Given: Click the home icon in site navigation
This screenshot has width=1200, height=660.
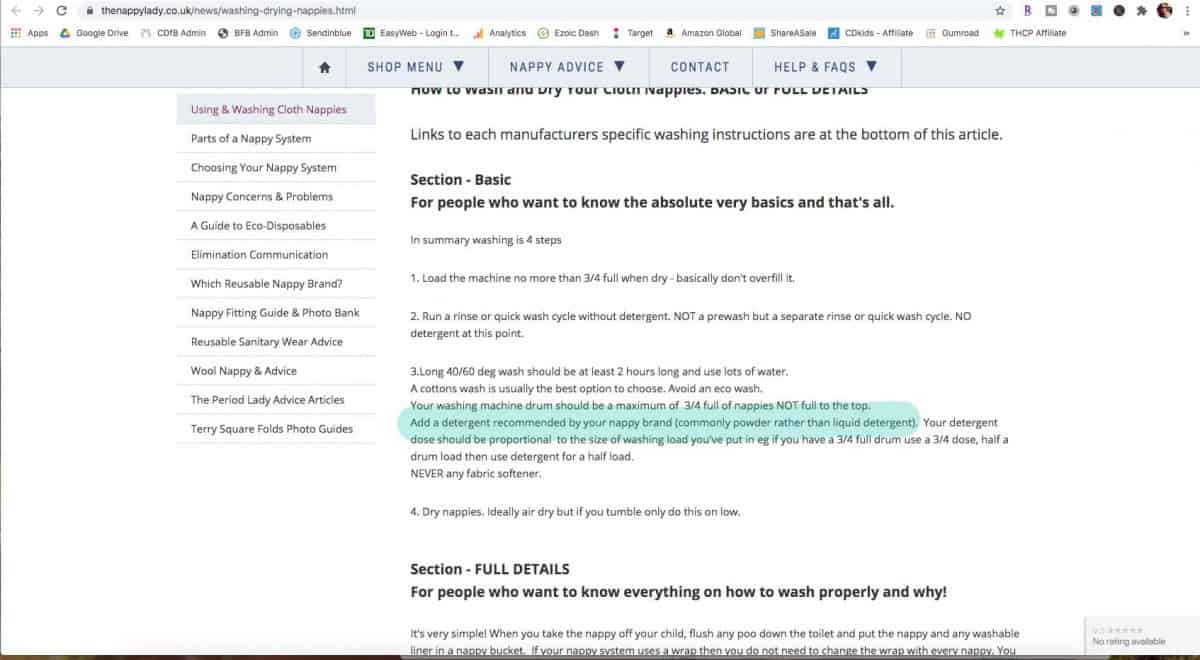Looking at the screenshot, I should pos(324,67).
